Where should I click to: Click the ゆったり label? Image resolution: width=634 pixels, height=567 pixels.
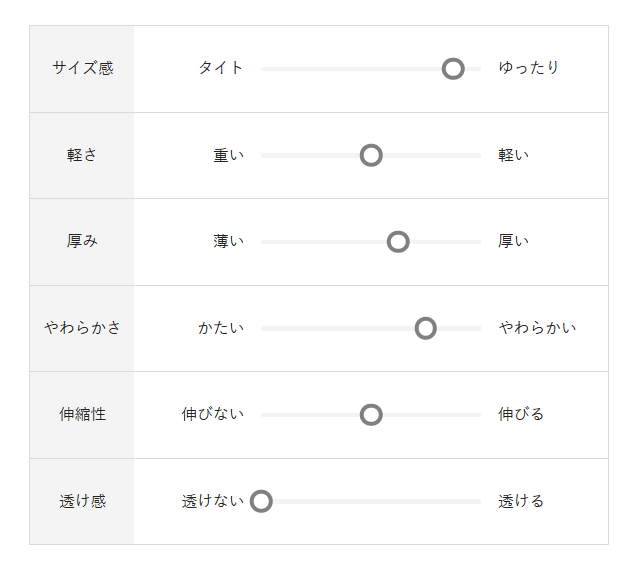(x=529, y=68)
